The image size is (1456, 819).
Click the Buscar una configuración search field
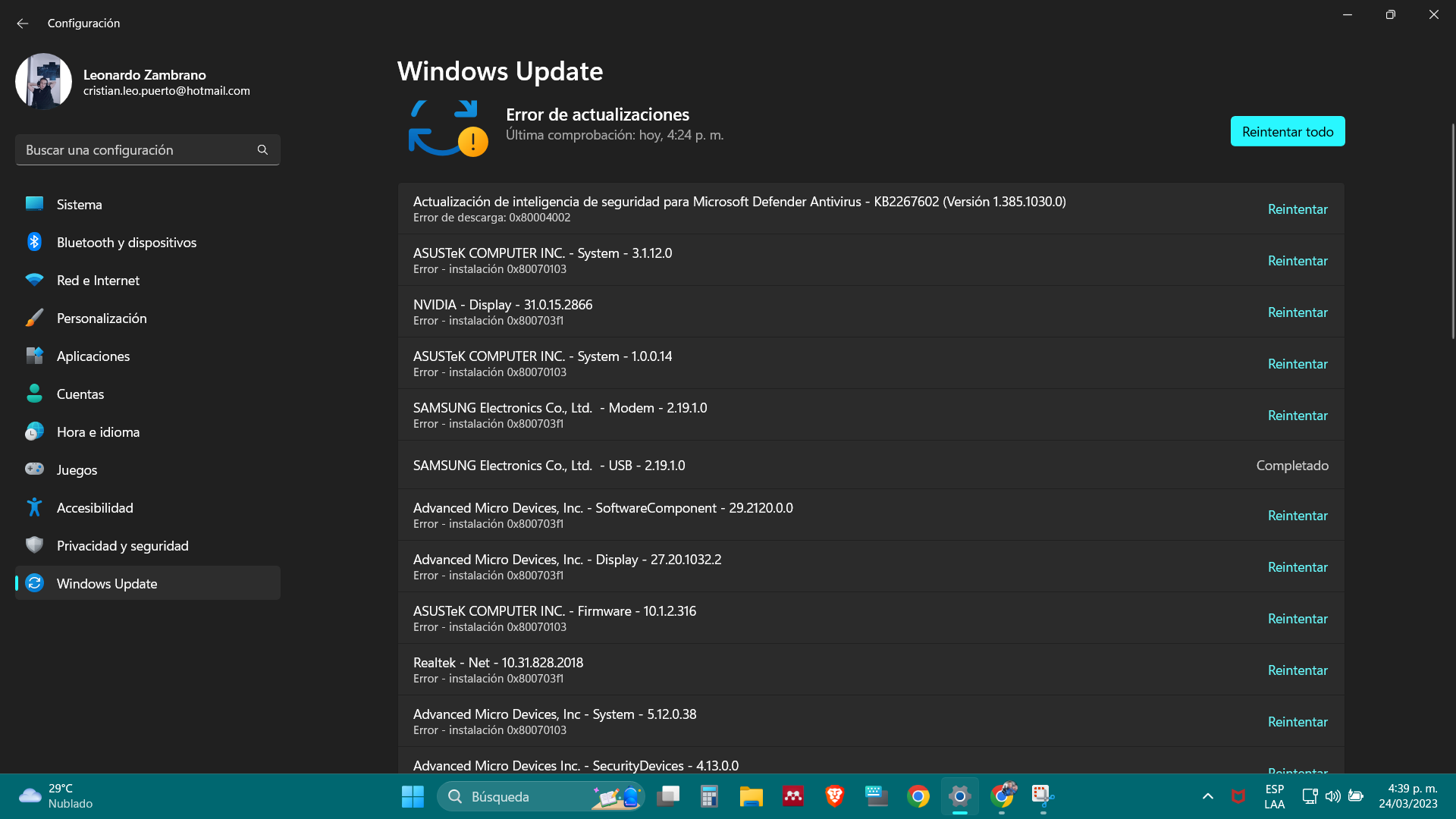148,150
